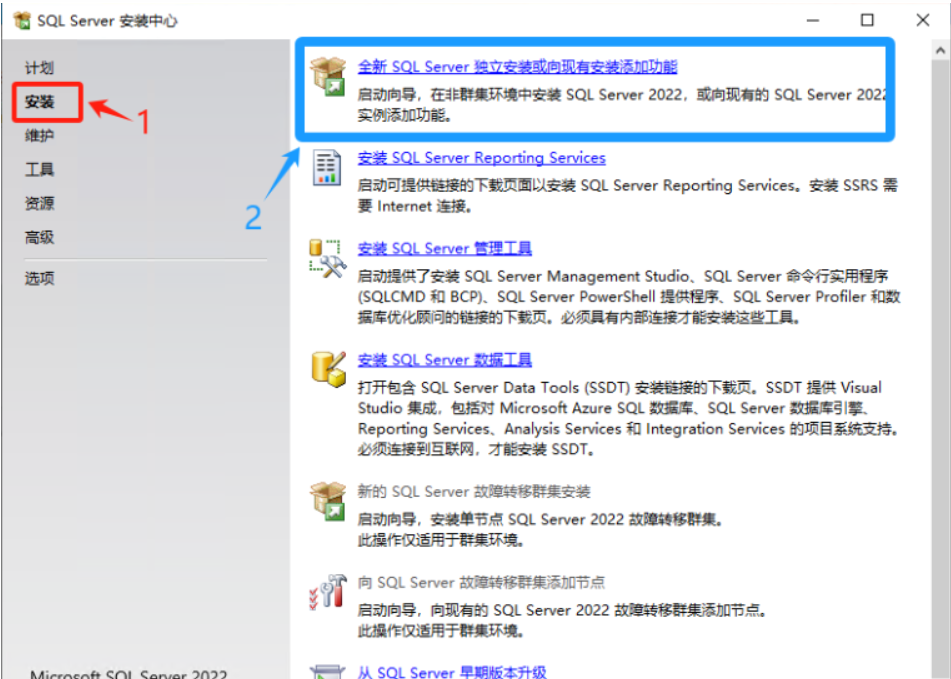Open the 计划 page in sidebar
This screenshot has width=951, height=679.
click(x=39, y=68)
